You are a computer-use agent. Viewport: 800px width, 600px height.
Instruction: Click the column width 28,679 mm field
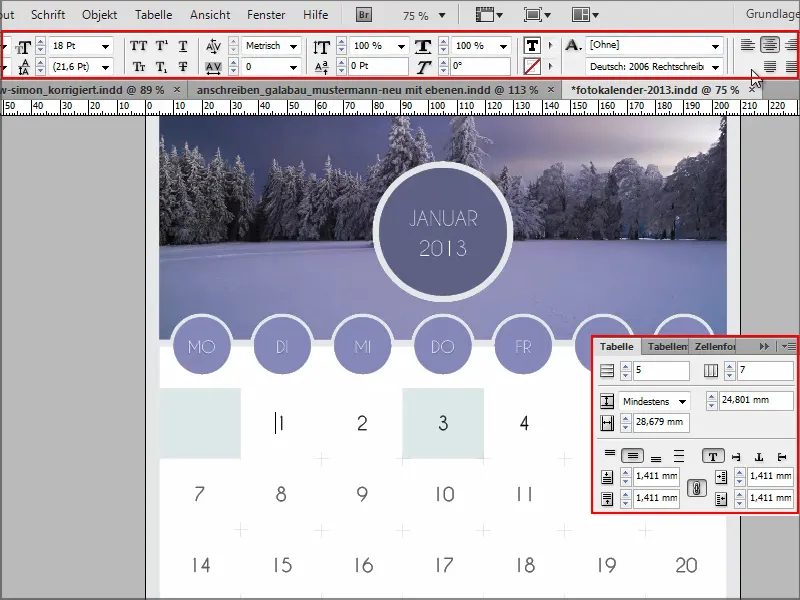[661, 422]
